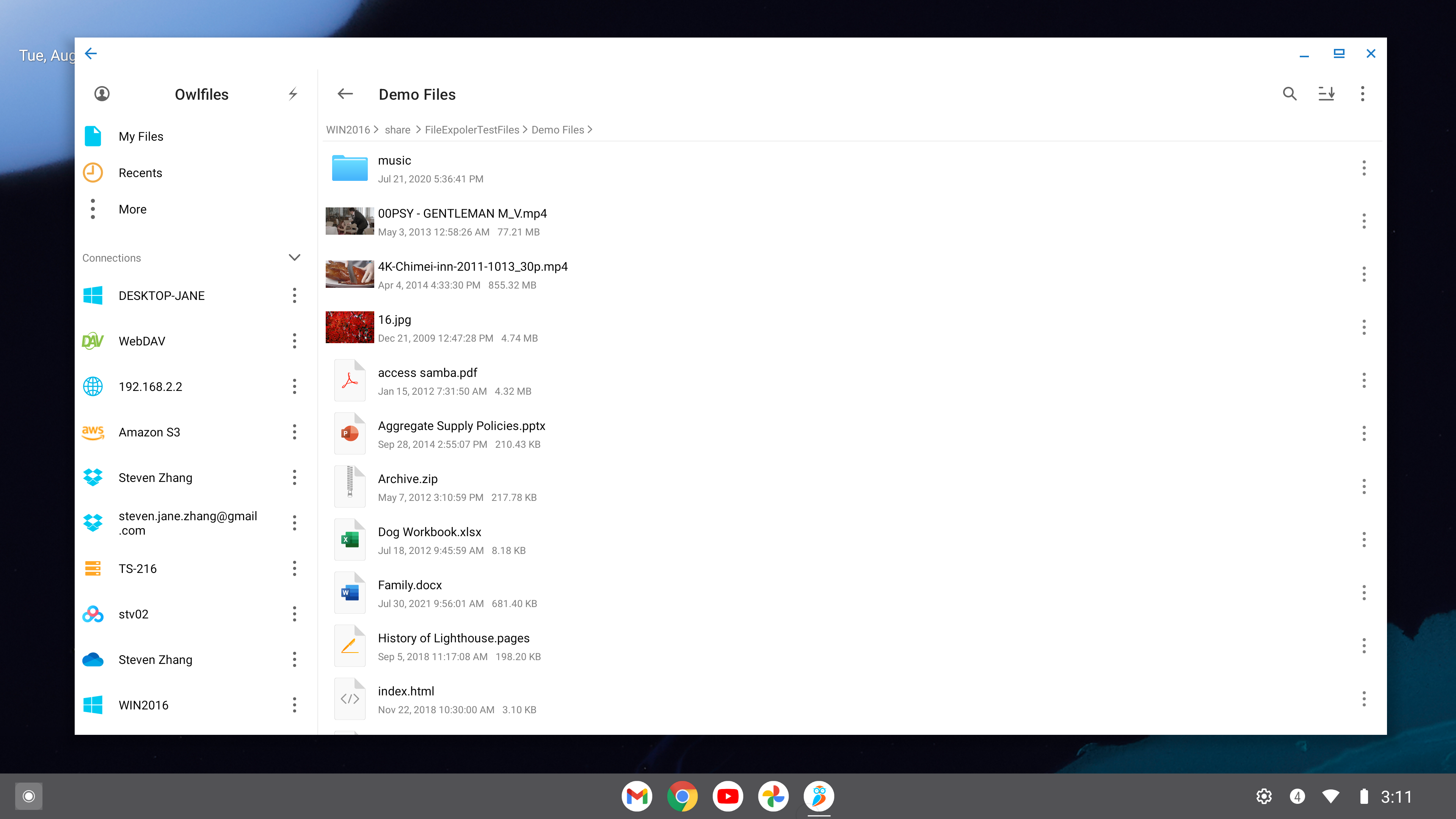Open the music folder icon

(x=349, y=168)
